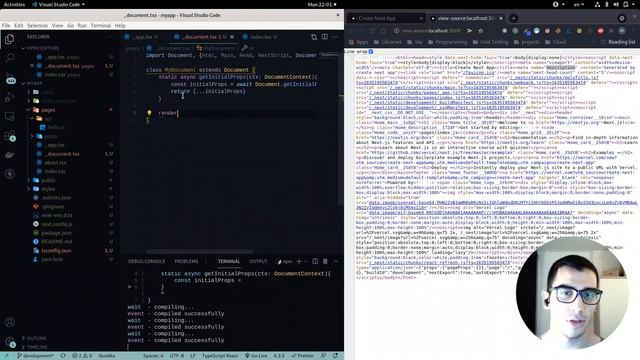640x360 pixels.
Task: Open the Help menu
Action: click(x=120, y=25)
